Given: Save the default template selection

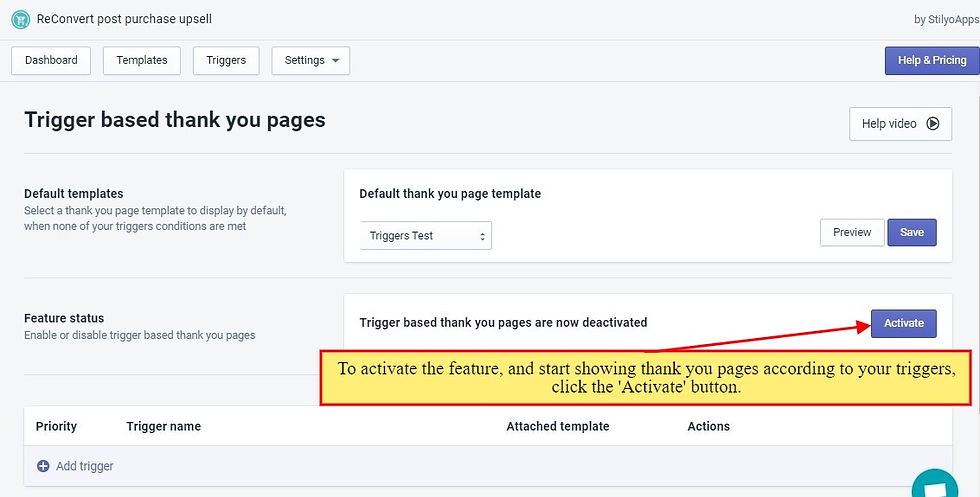Looking at the screenshot, I should 912,233.
